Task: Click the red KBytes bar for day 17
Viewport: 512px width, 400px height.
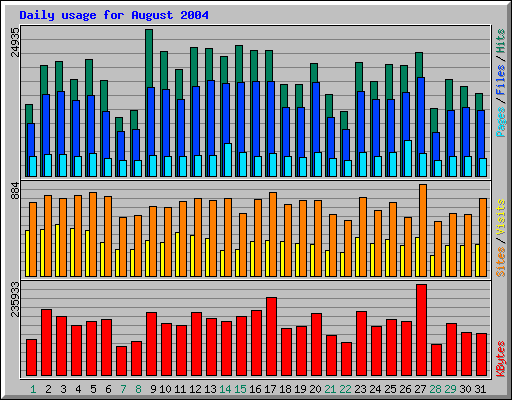Action: point(271,337)
